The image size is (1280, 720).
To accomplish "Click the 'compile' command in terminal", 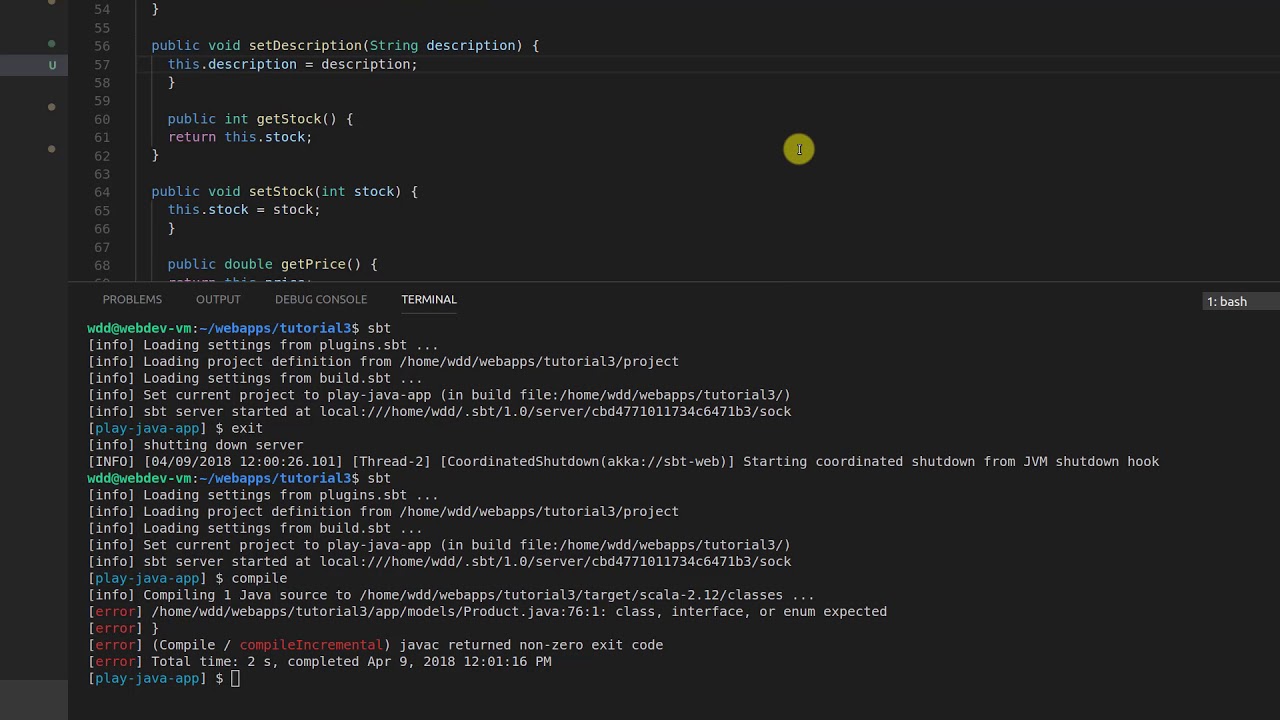I will [x=259, y=578].
